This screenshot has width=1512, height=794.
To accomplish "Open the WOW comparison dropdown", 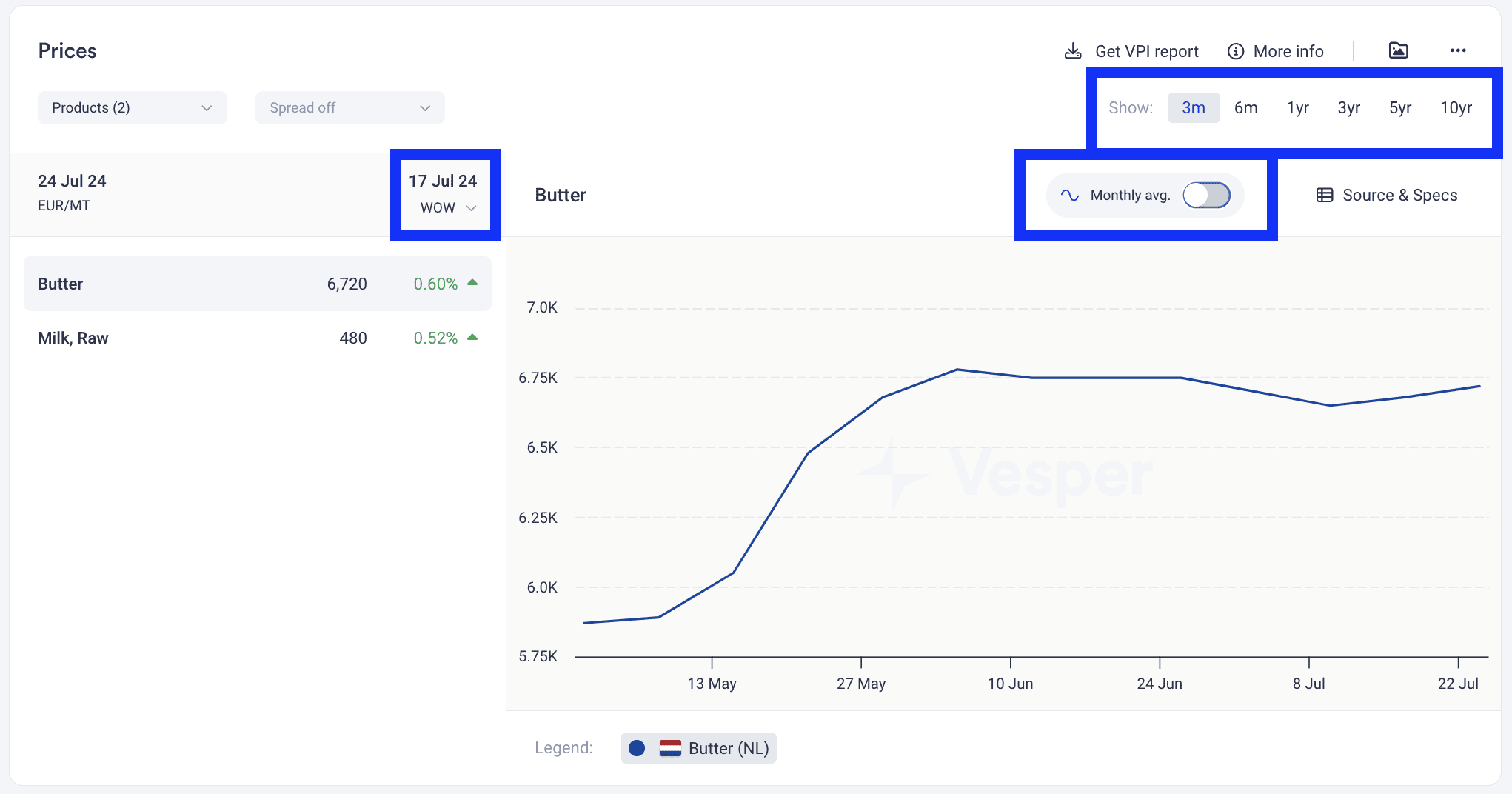I will tap(448, 208).
